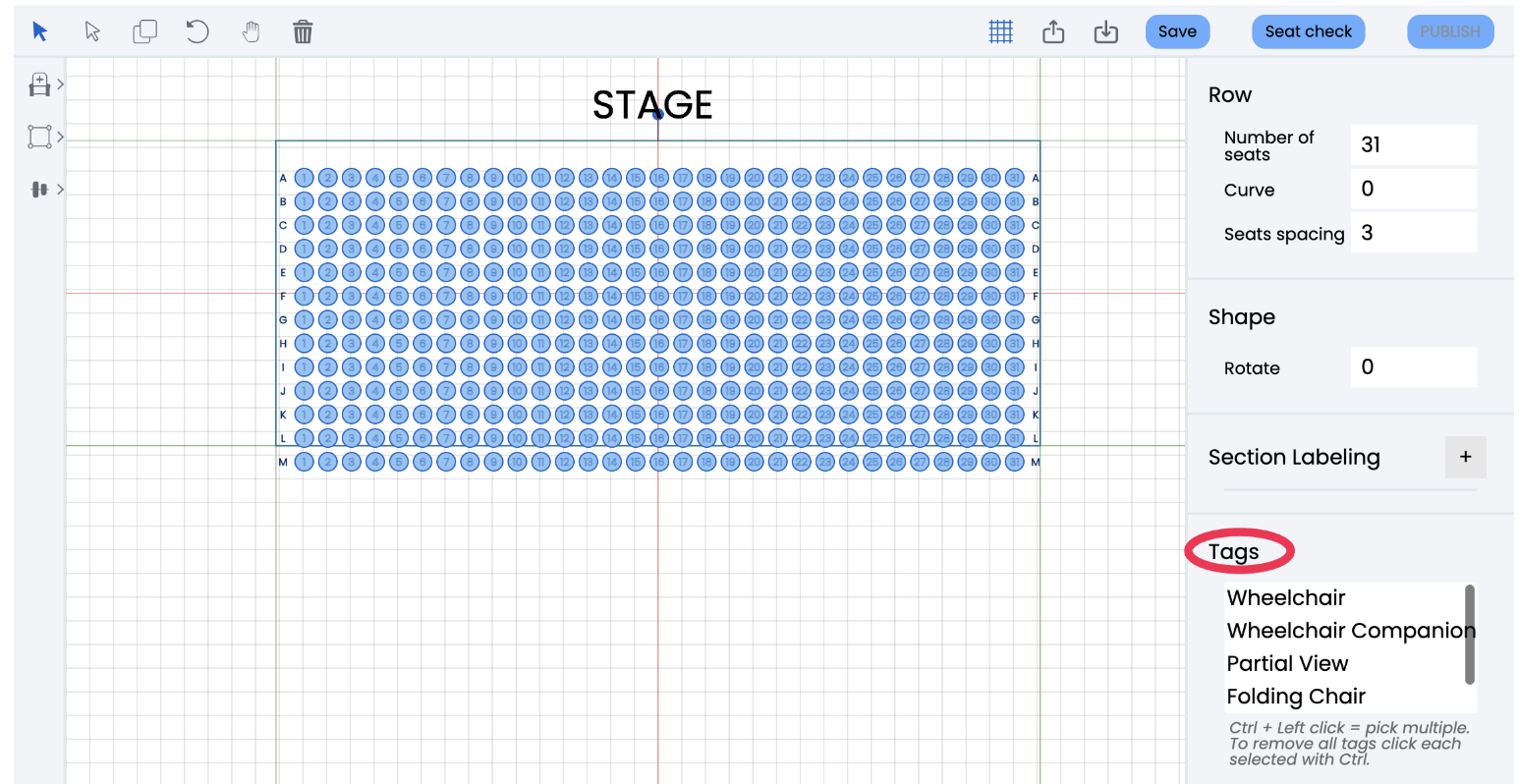Click the undo rotate-arrow icon
The width and height of the screenshot is (1519, 784).
(197, 30)
